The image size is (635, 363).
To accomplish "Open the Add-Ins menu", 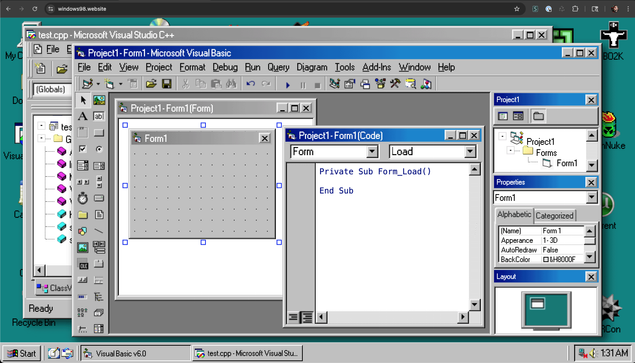I will [x=376, y=67].
